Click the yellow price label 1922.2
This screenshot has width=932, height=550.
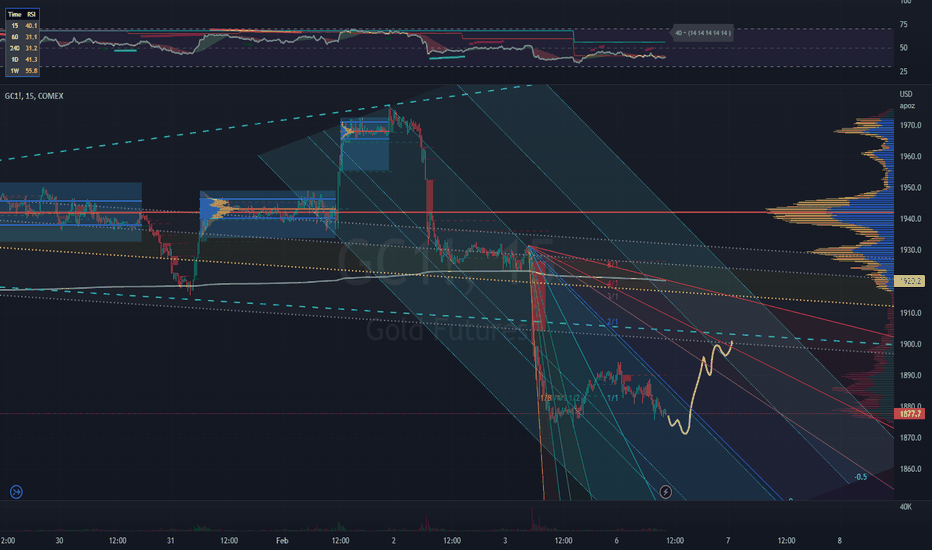point(909,281)
